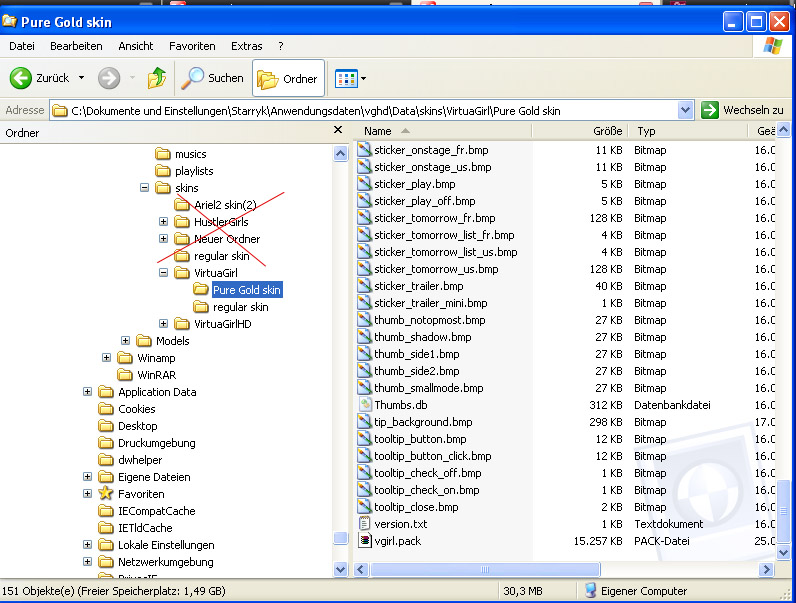Select tip_background.bmp file icon

(x=364, y=422)
